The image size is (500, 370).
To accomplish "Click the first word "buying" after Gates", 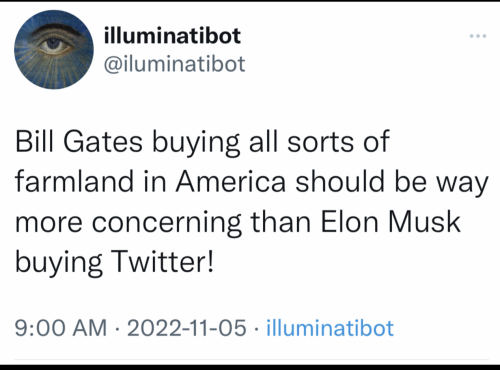I will click(x=196, y=144).
